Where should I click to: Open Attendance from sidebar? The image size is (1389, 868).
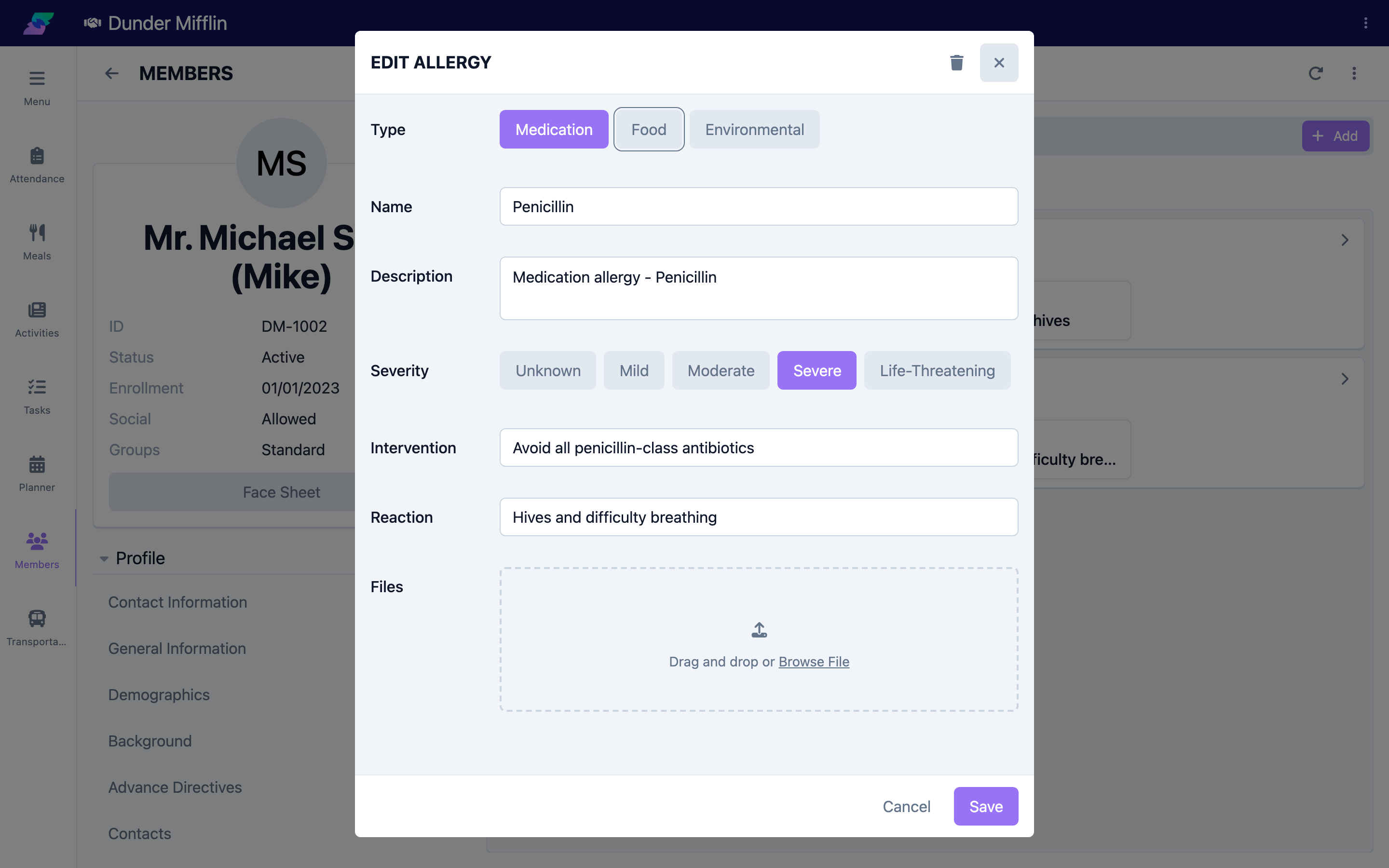coord(37,165)
